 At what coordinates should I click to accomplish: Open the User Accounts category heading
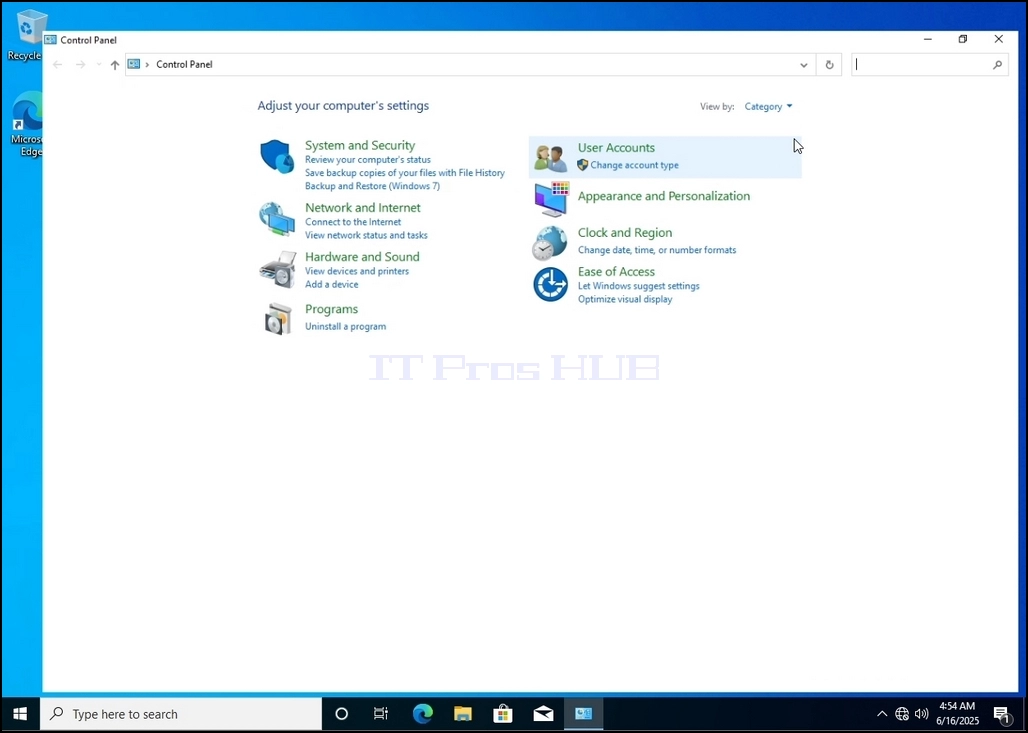[616, 148]
